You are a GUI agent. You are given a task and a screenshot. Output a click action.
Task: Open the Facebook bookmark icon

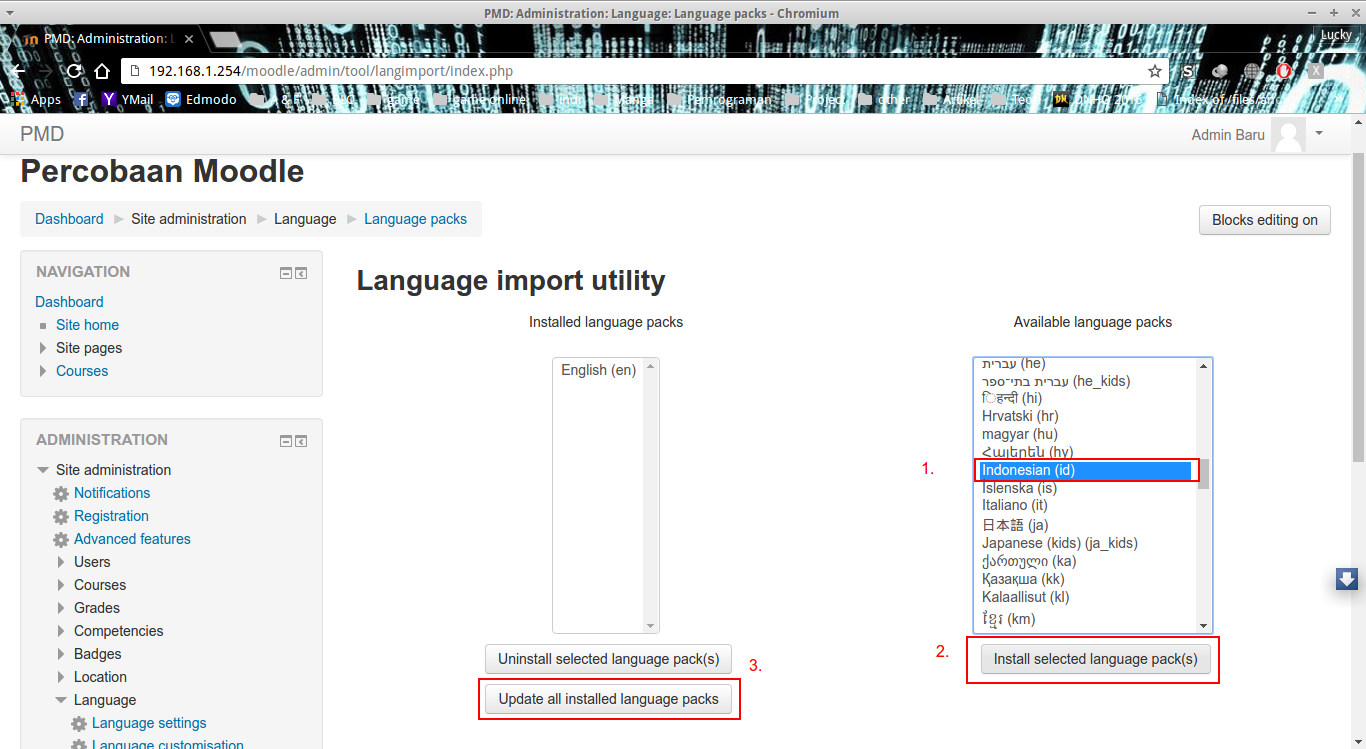82,99
